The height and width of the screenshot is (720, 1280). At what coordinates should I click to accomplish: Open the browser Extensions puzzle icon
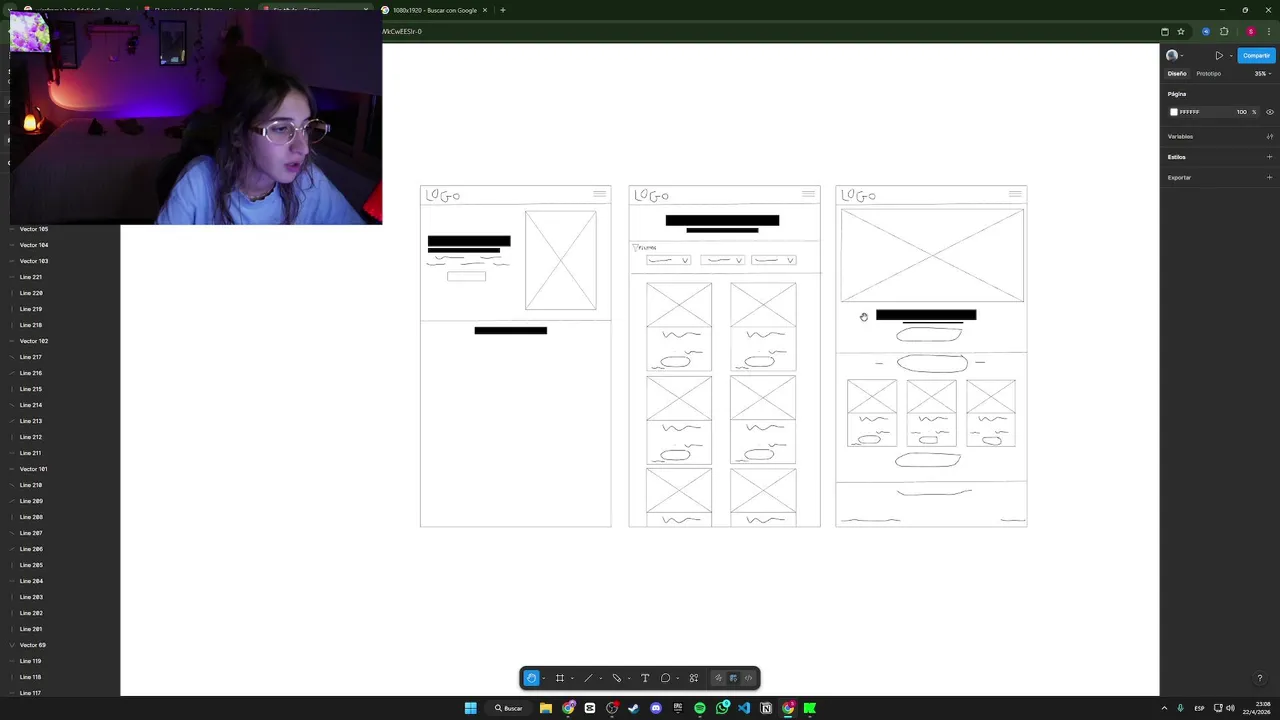(x=1224, y=31)
